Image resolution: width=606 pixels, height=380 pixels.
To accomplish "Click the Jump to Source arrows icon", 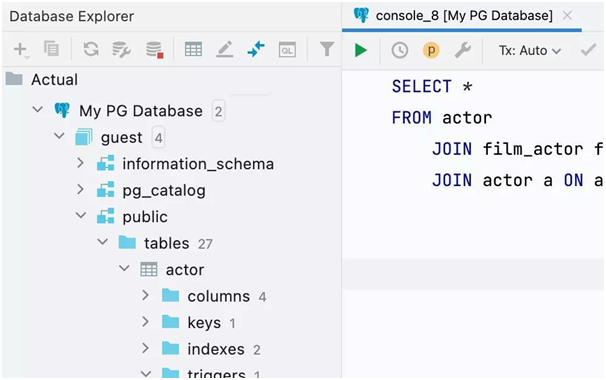I will pos(256,50).
